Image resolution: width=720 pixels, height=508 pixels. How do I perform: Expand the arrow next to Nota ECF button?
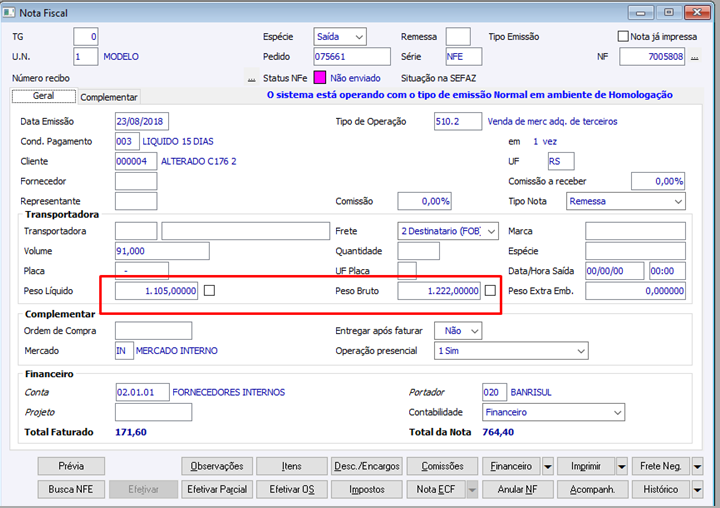tap(472, 490)
